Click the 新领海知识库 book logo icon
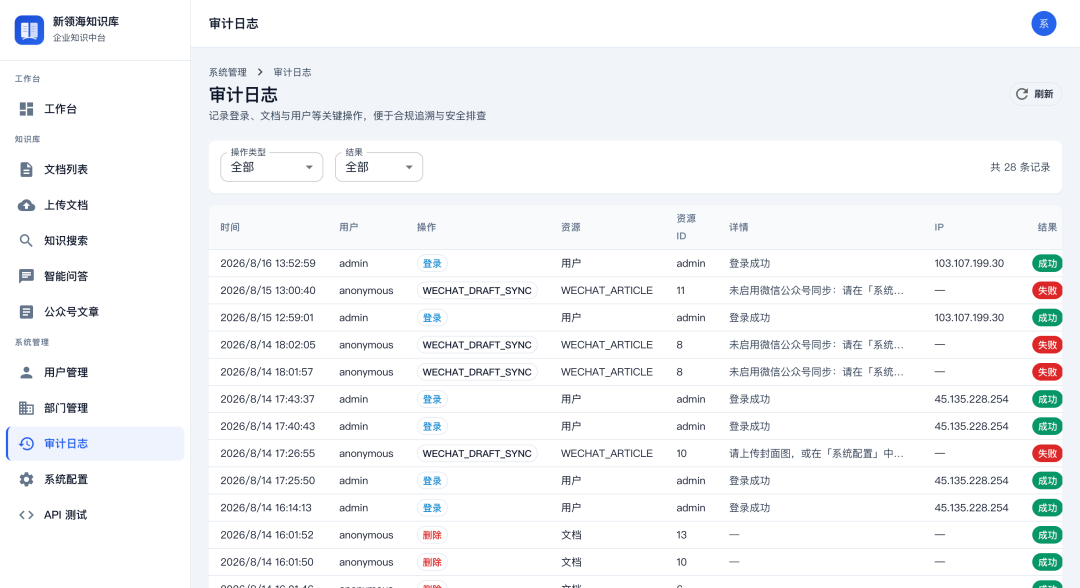The width and height of the screenshot is (1080, 588). pos(29,30)
